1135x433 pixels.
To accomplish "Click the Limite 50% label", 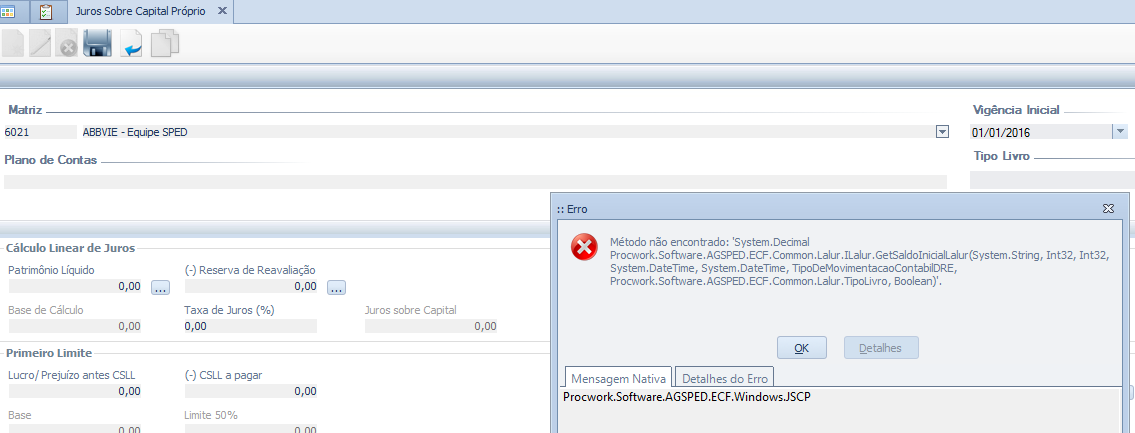I will (211, 415).
